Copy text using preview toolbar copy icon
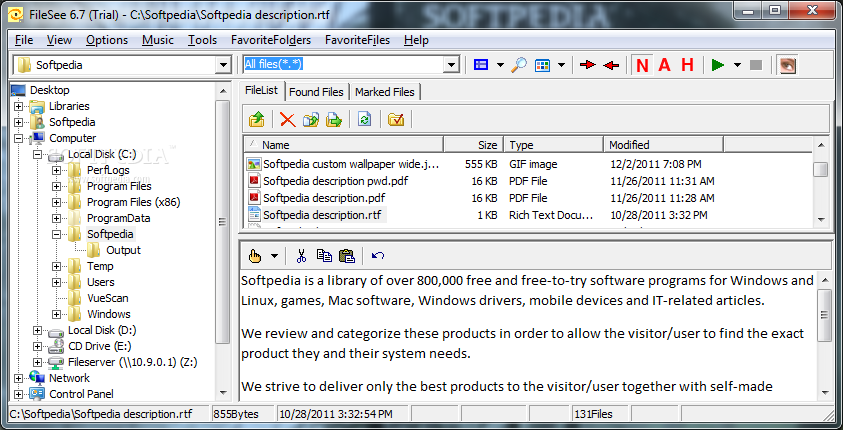843x430 pixels. coord(324,256)
